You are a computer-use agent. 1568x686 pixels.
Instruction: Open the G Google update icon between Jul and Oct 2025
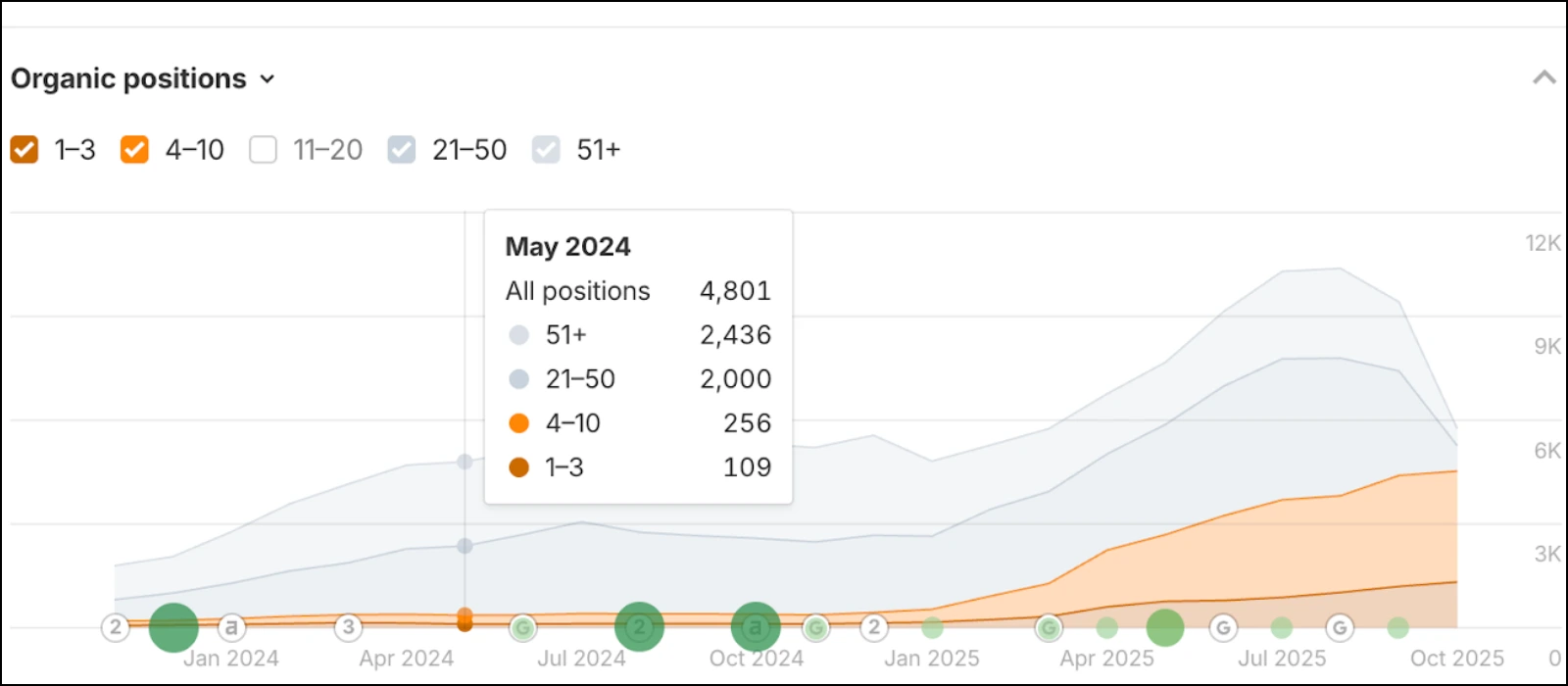[1340, 625]
